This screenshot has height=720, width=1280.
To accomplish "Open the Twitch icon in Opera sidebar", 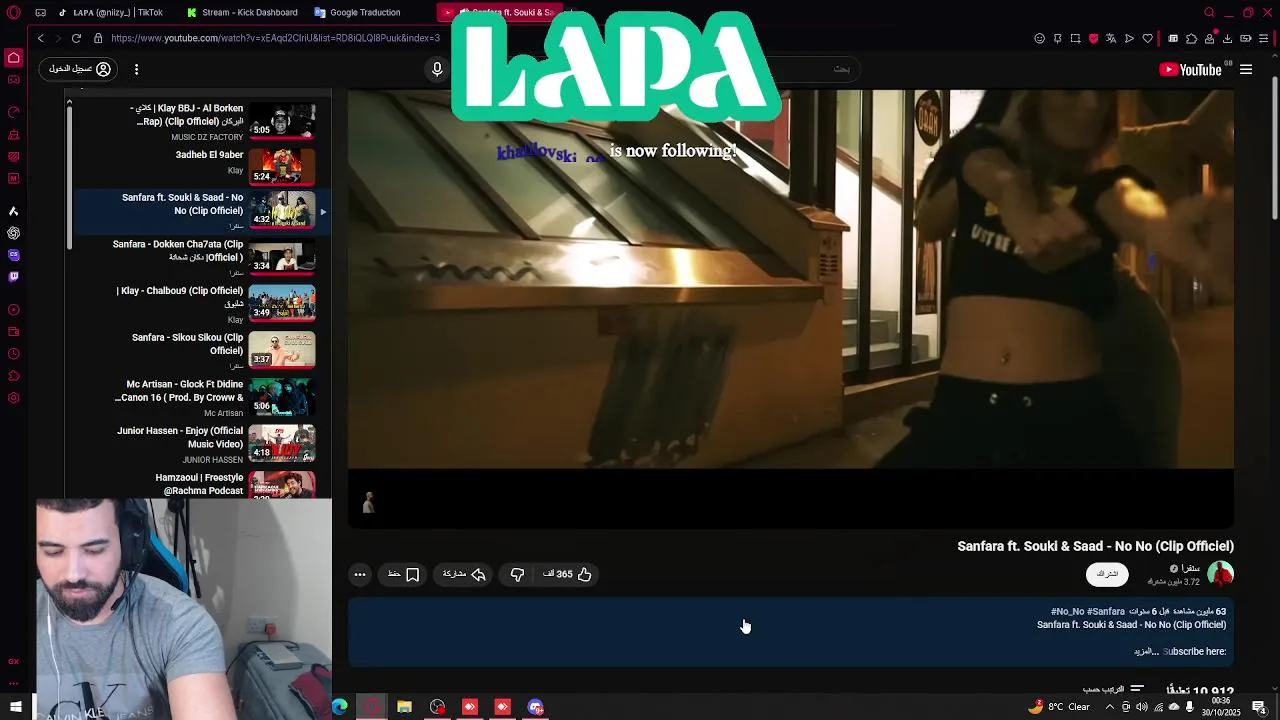I will 14,276.
